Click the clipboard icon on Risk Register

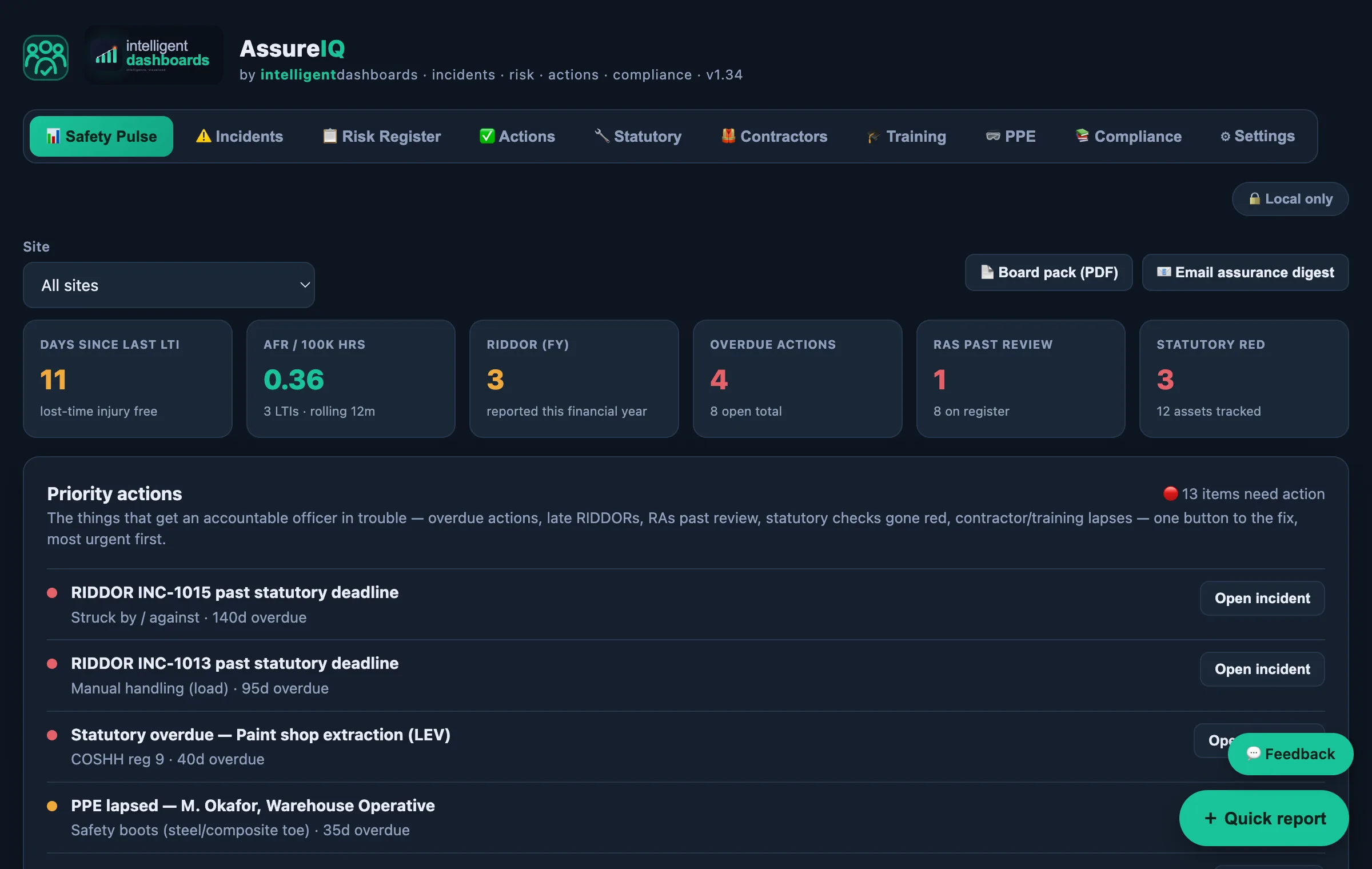pos(330,136)
